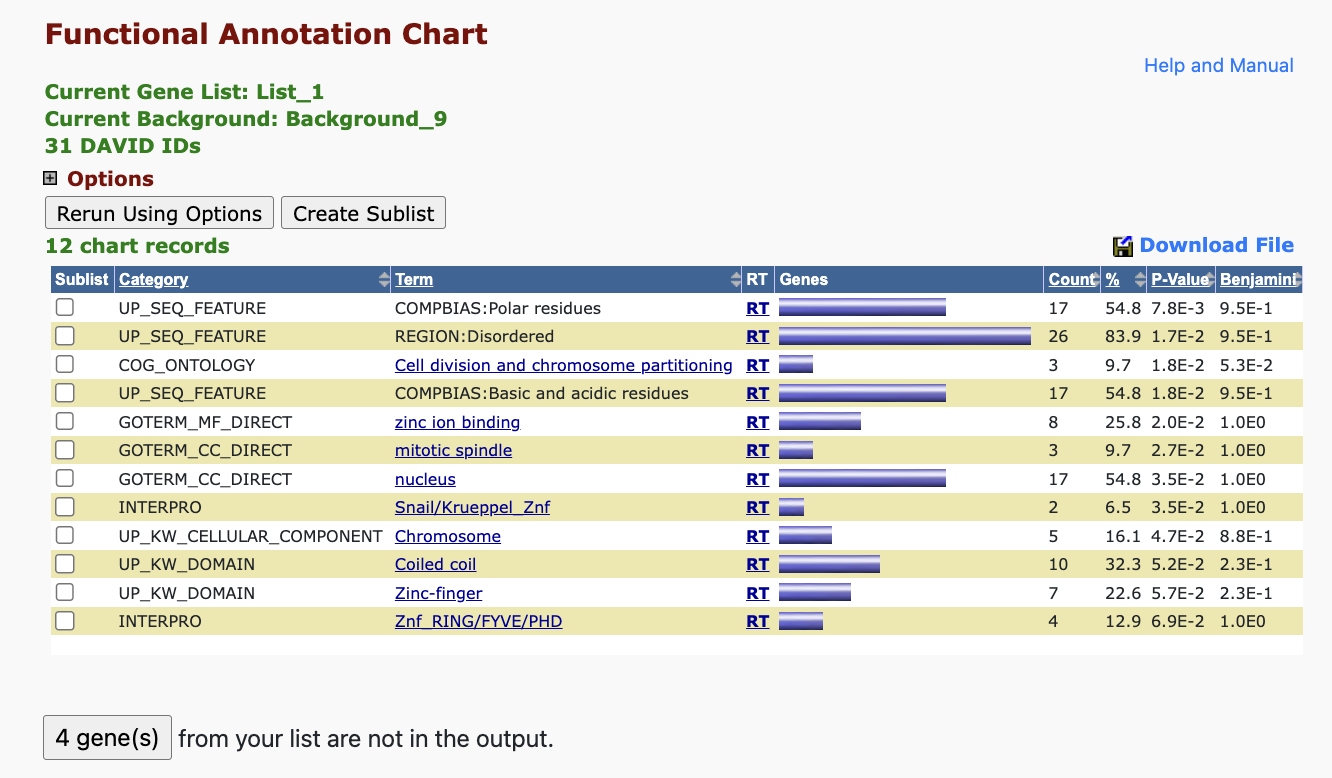Screen dimensions: 1332x778
Task: Sort by P-Value column header
Action: pos(1179,280)
